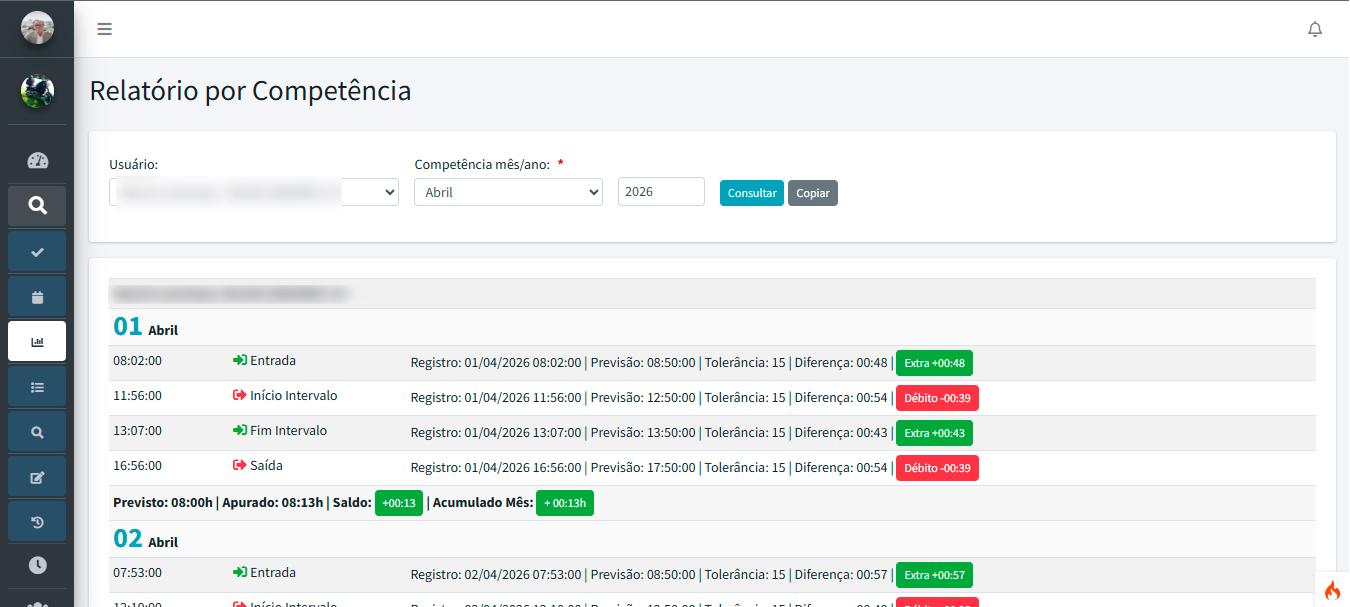Image resolution: width=1350 pixels, height=607 pixels.
Task: Open the calendar sidebar icon
Action: pyautogui.click(x=37, y=296)
